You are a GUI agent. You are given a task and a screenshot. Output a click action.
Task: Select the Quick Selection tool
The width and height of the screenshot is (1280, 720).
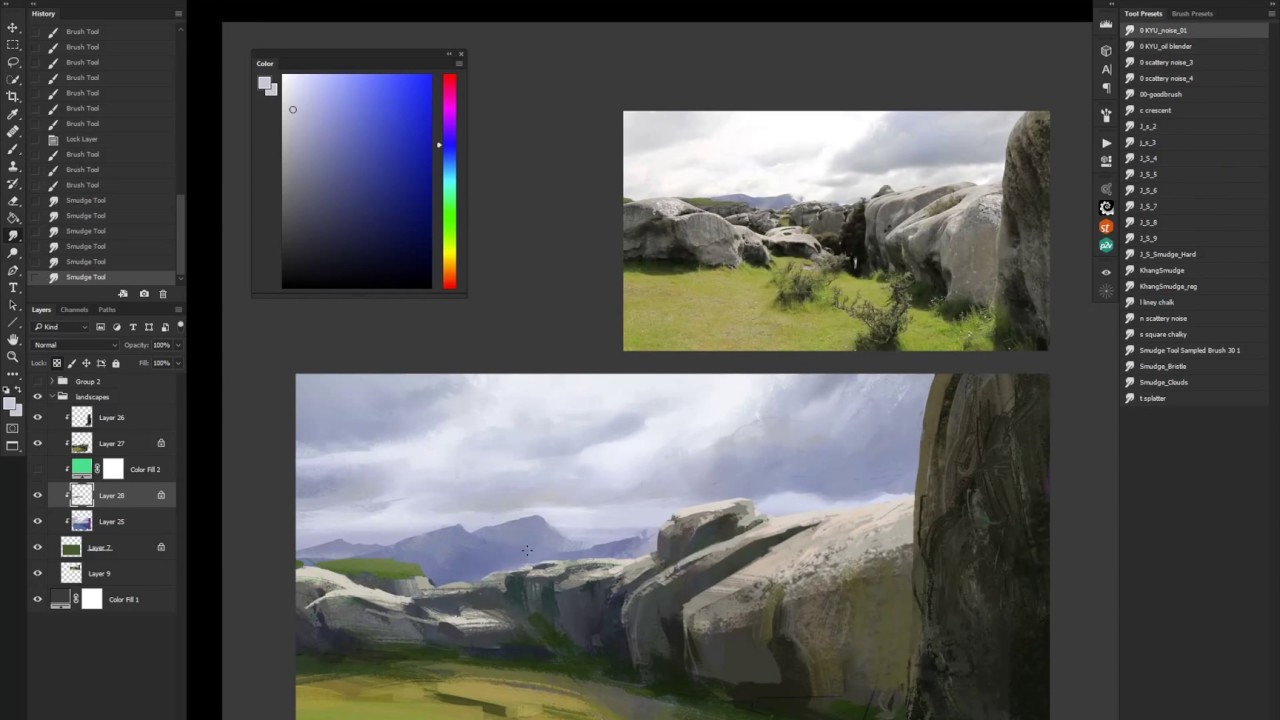(13, 79)
